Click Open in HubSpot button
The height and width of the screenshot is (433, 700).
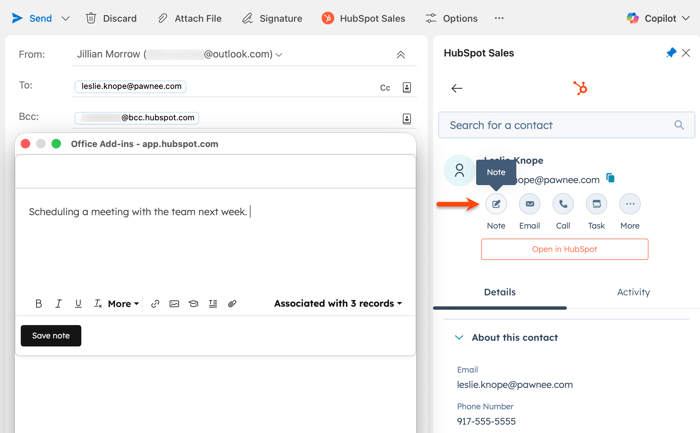point(565,249)
